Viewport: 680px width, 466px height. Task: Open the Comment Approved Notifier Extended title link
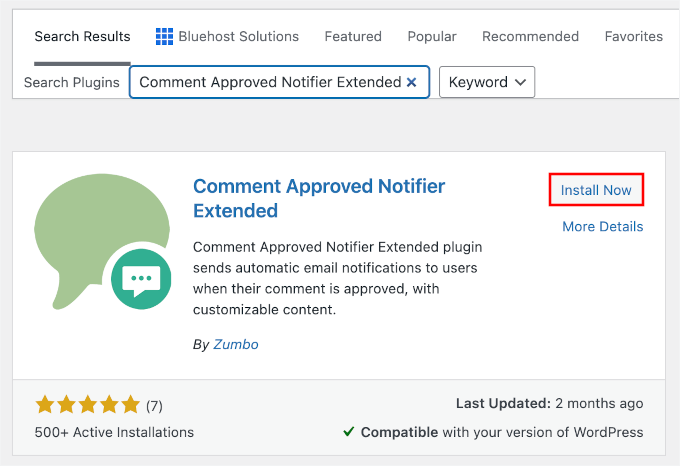click(x=319, y=198)
